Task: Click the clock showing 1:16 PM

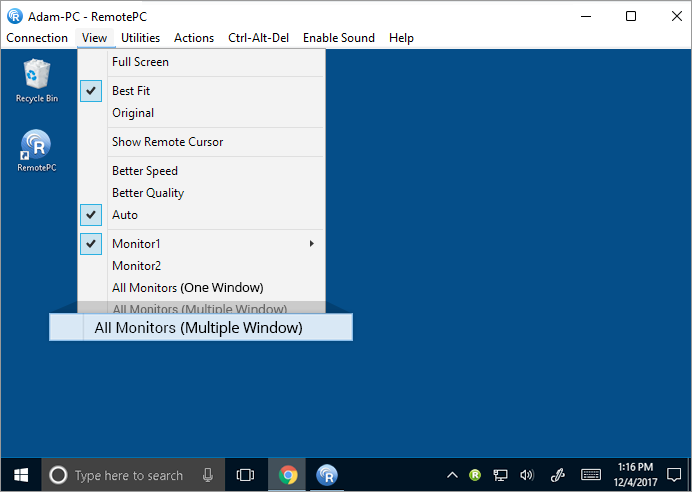Action: (635, 467)
